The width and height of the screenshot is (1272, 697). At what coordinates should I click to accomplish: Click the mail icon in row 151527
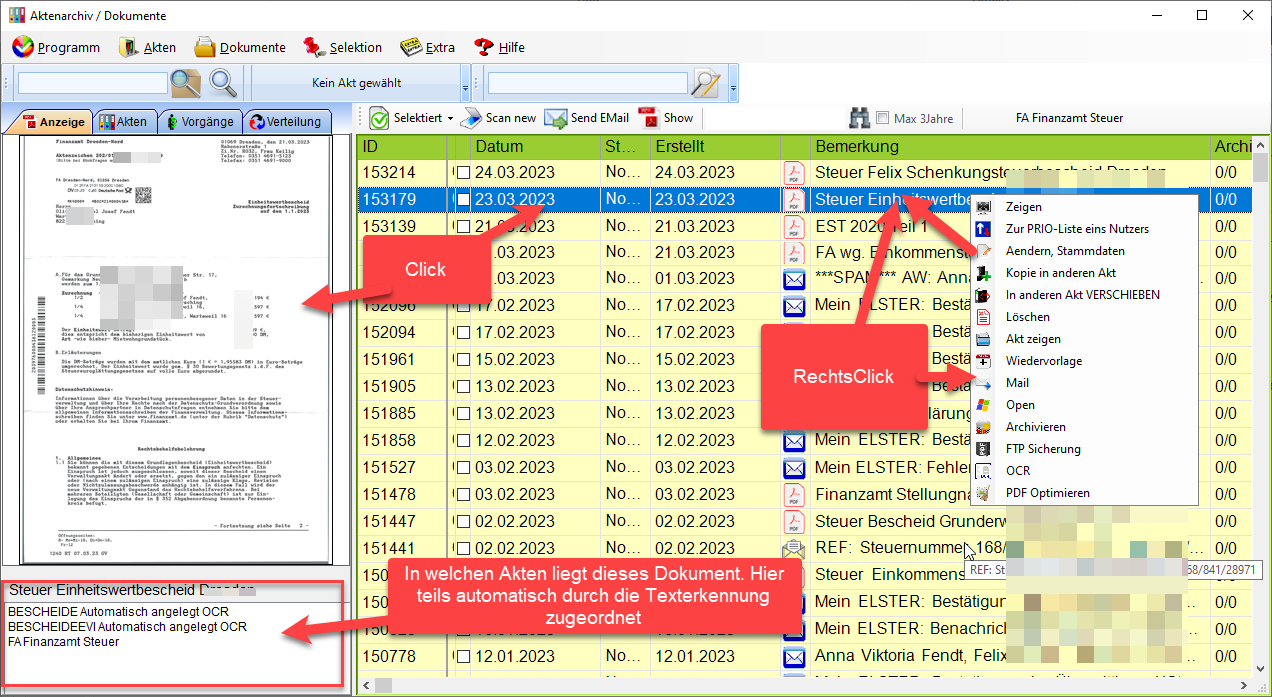[794, 467]
